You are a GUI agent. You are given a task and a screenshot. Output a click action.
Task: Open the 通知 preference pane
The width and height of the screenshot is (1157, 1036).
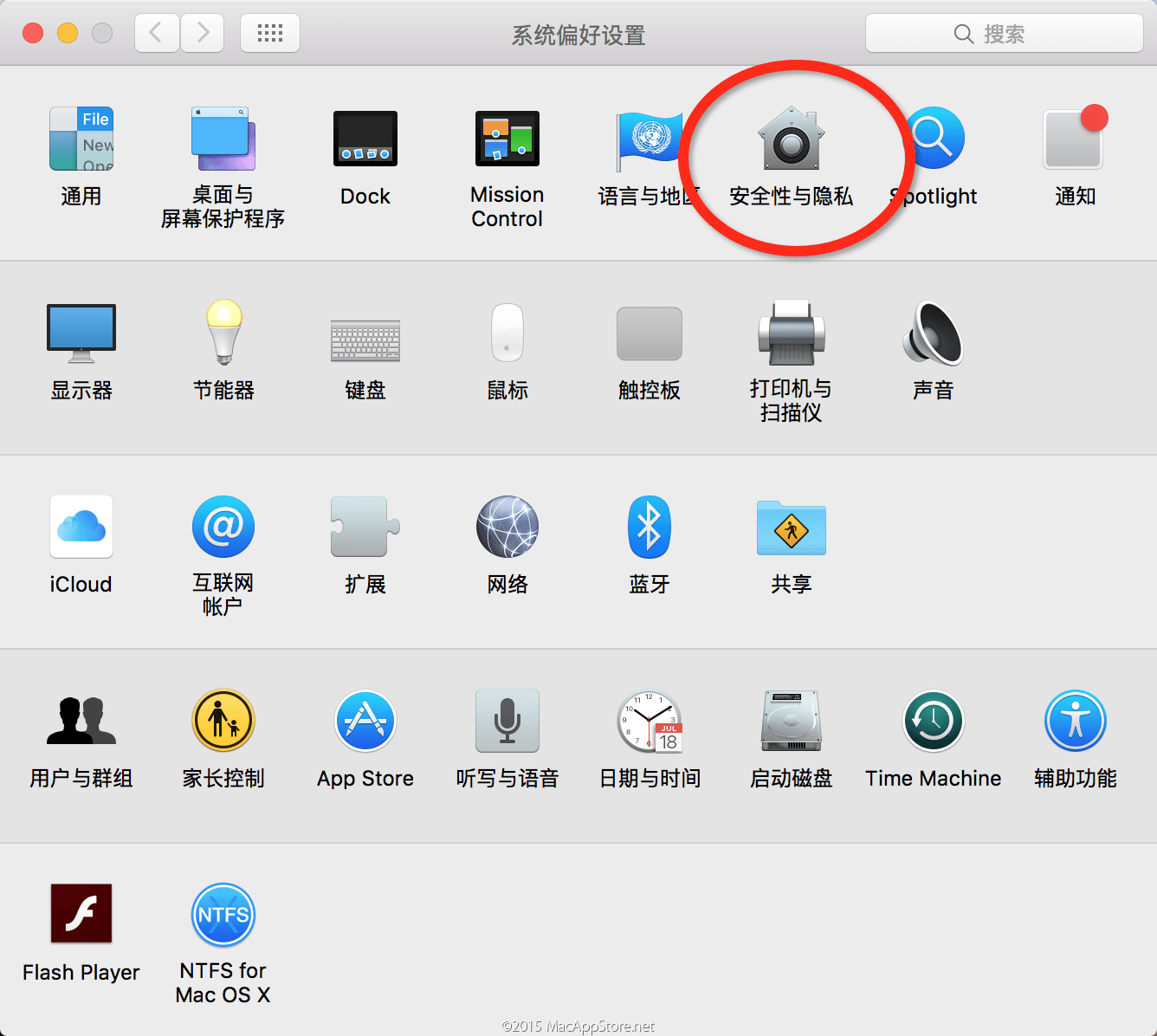click(x=1075, y=139)
